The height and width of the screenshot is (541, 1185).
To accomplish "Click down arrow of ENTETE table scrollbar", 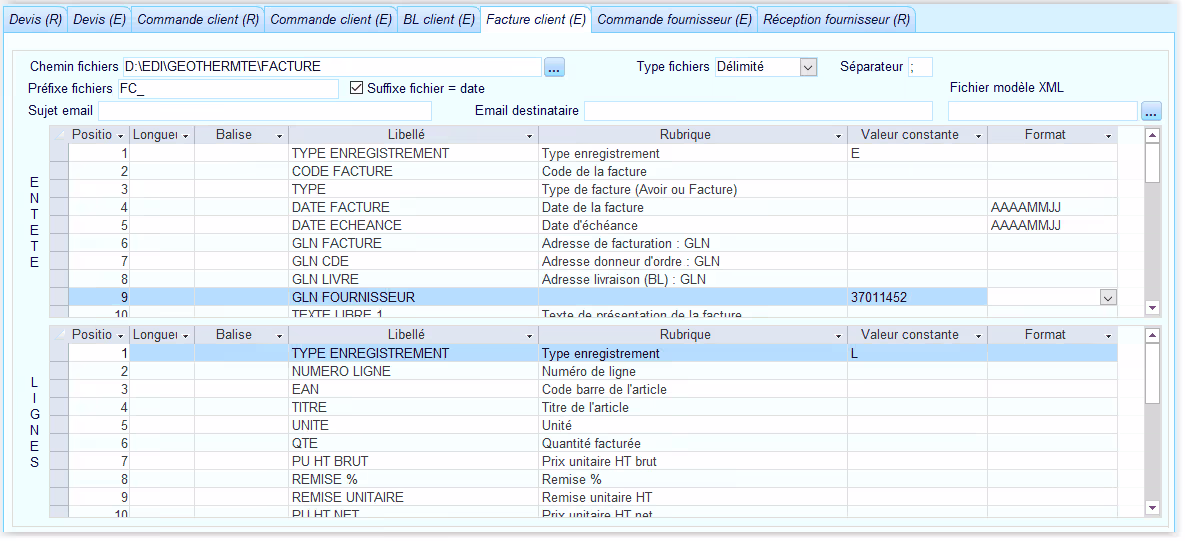I will [1152, 308].
